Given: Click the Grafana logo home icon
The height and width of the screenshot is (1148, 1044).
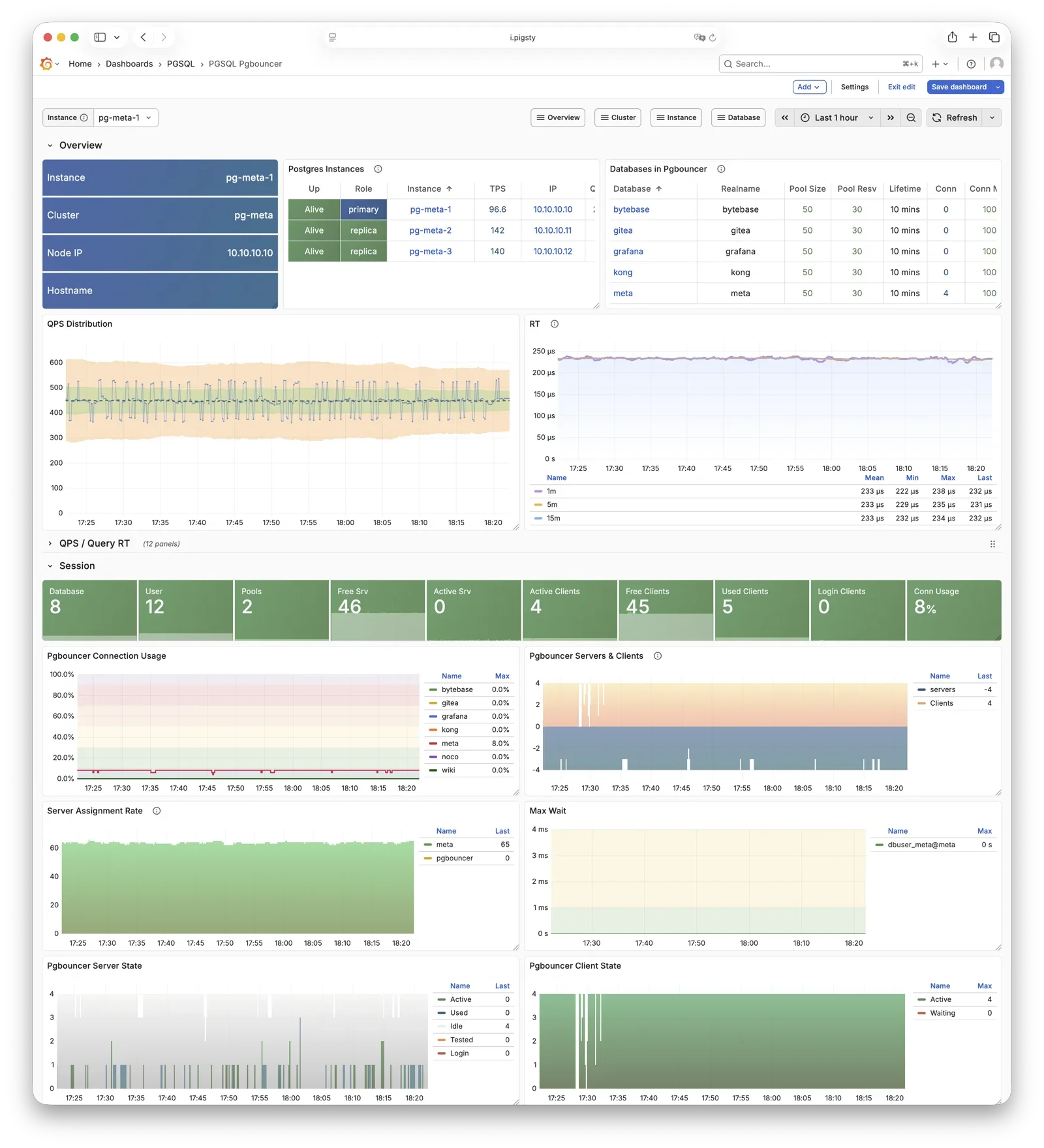Looking at the screenshot, I should tap(46, 64).
